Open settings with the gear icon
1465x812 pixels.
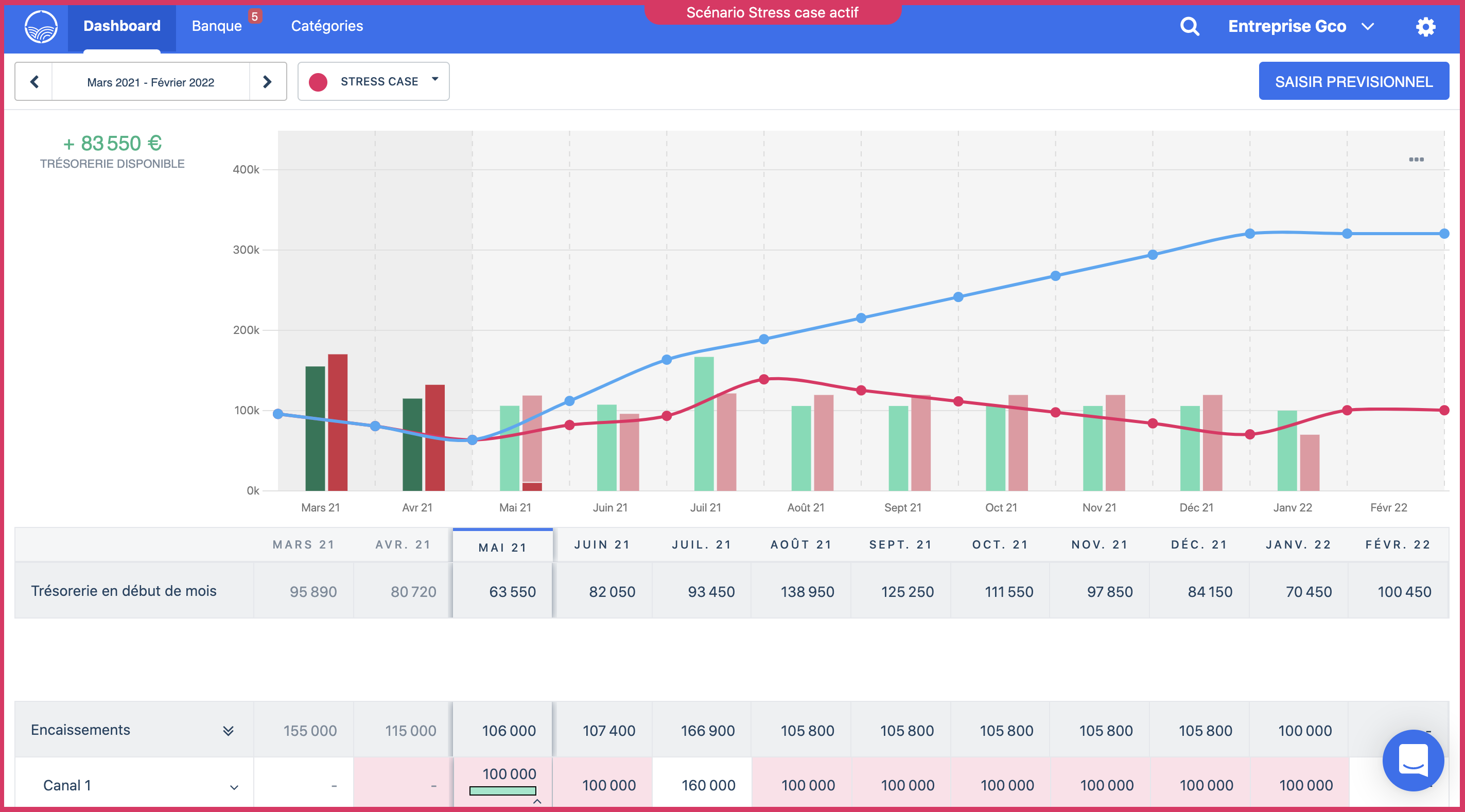1426,26
